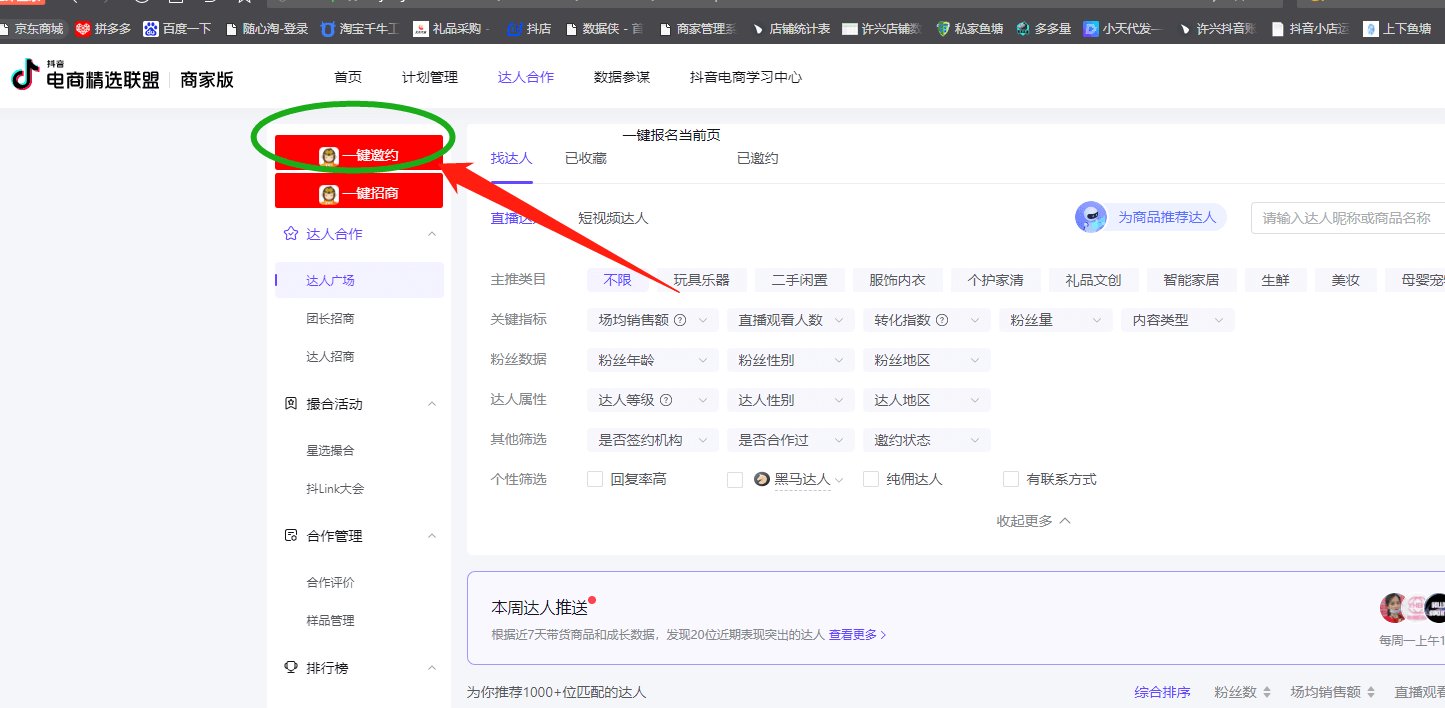Open the 达人地区 dropdown

[926, 400]
